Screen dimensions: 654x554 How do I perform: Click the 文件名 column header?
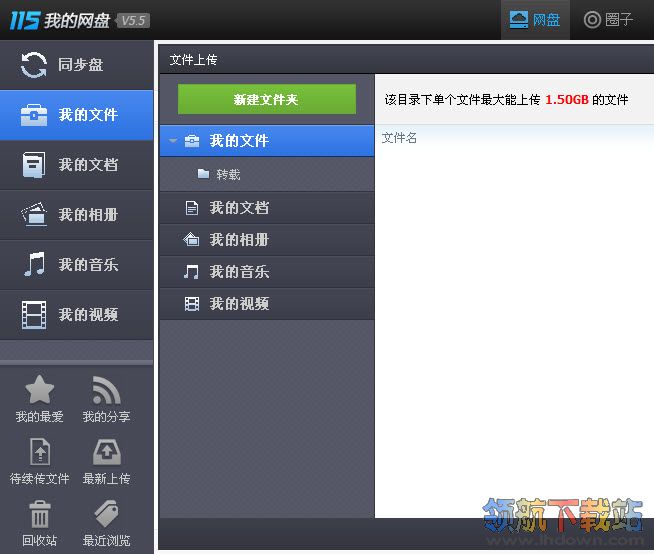399,138
